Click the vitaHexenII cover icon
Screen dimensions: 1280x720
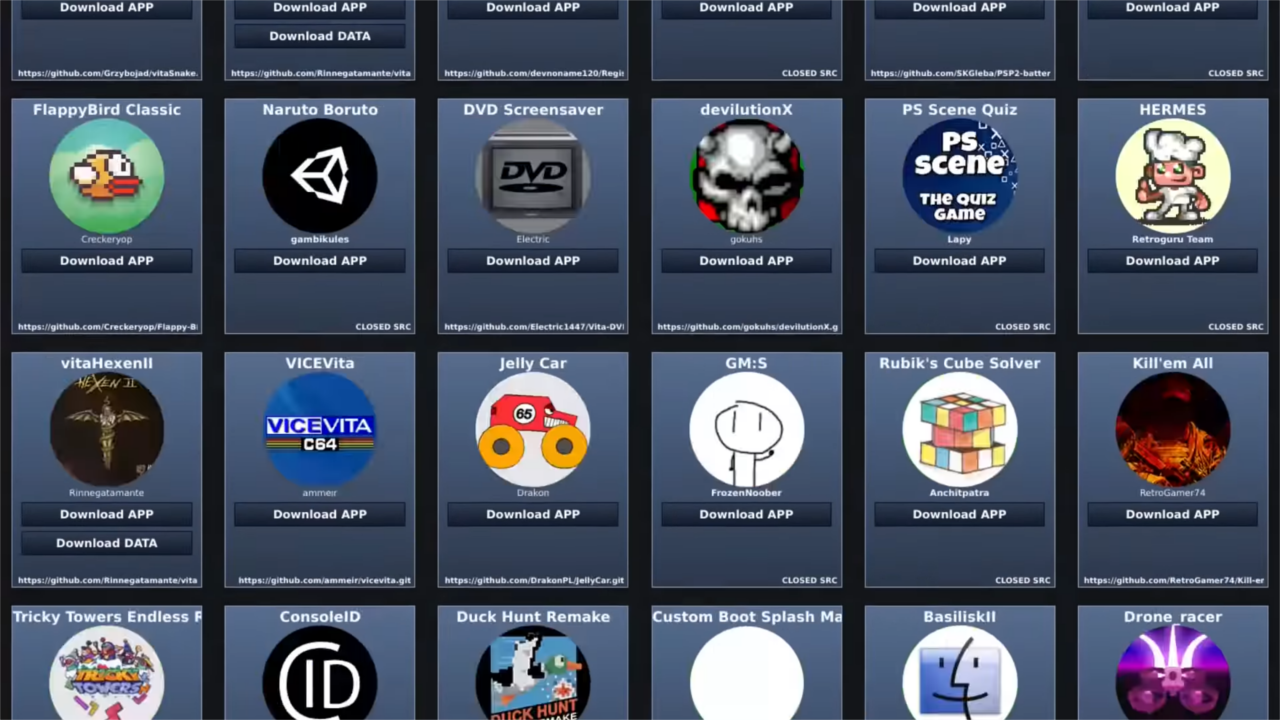pyautogui.click(x=106, y=429)
